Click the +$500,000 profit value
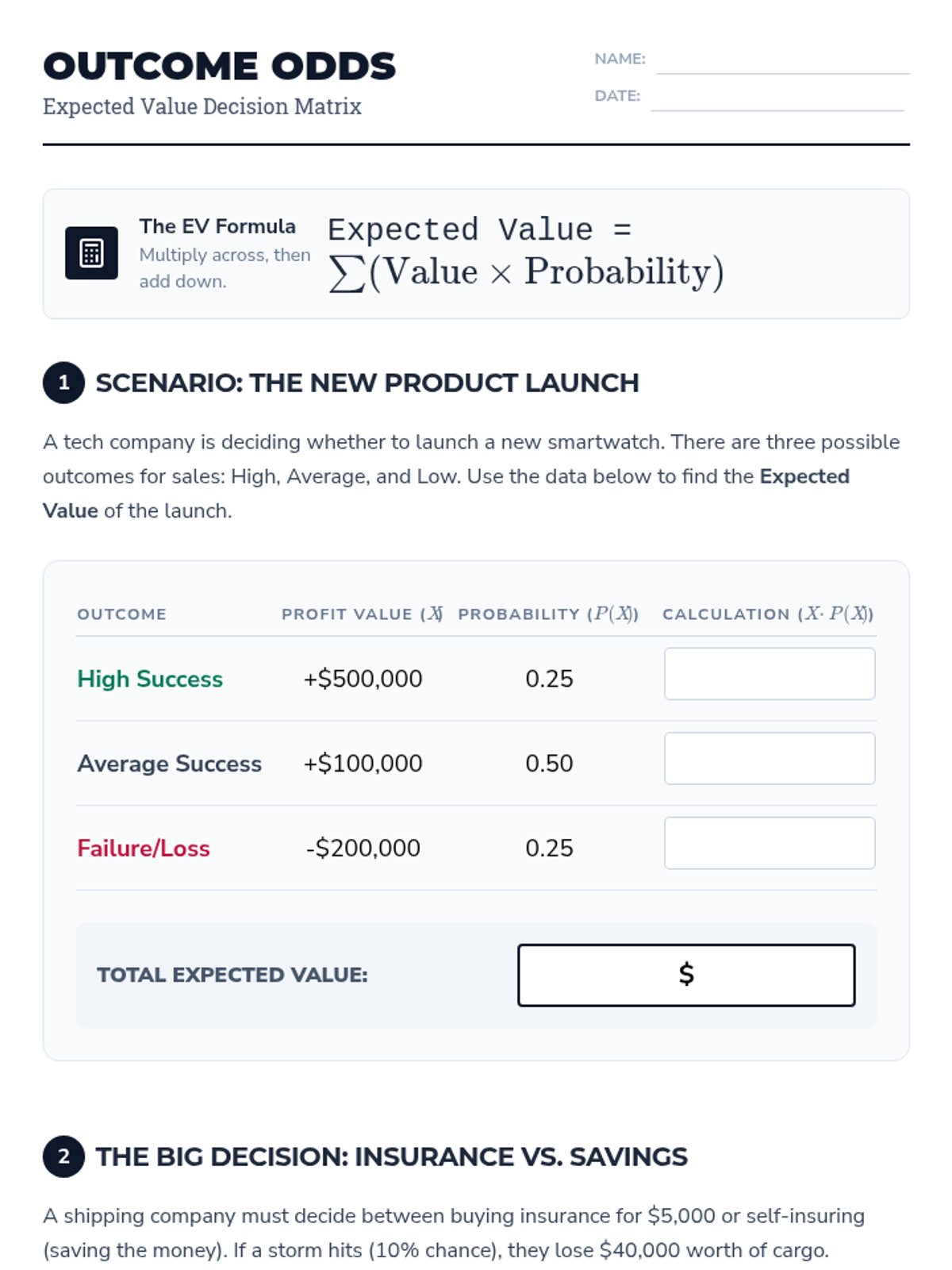Image resolution: width=952 pixels, height=1270 pixels. tap(363, 679)
